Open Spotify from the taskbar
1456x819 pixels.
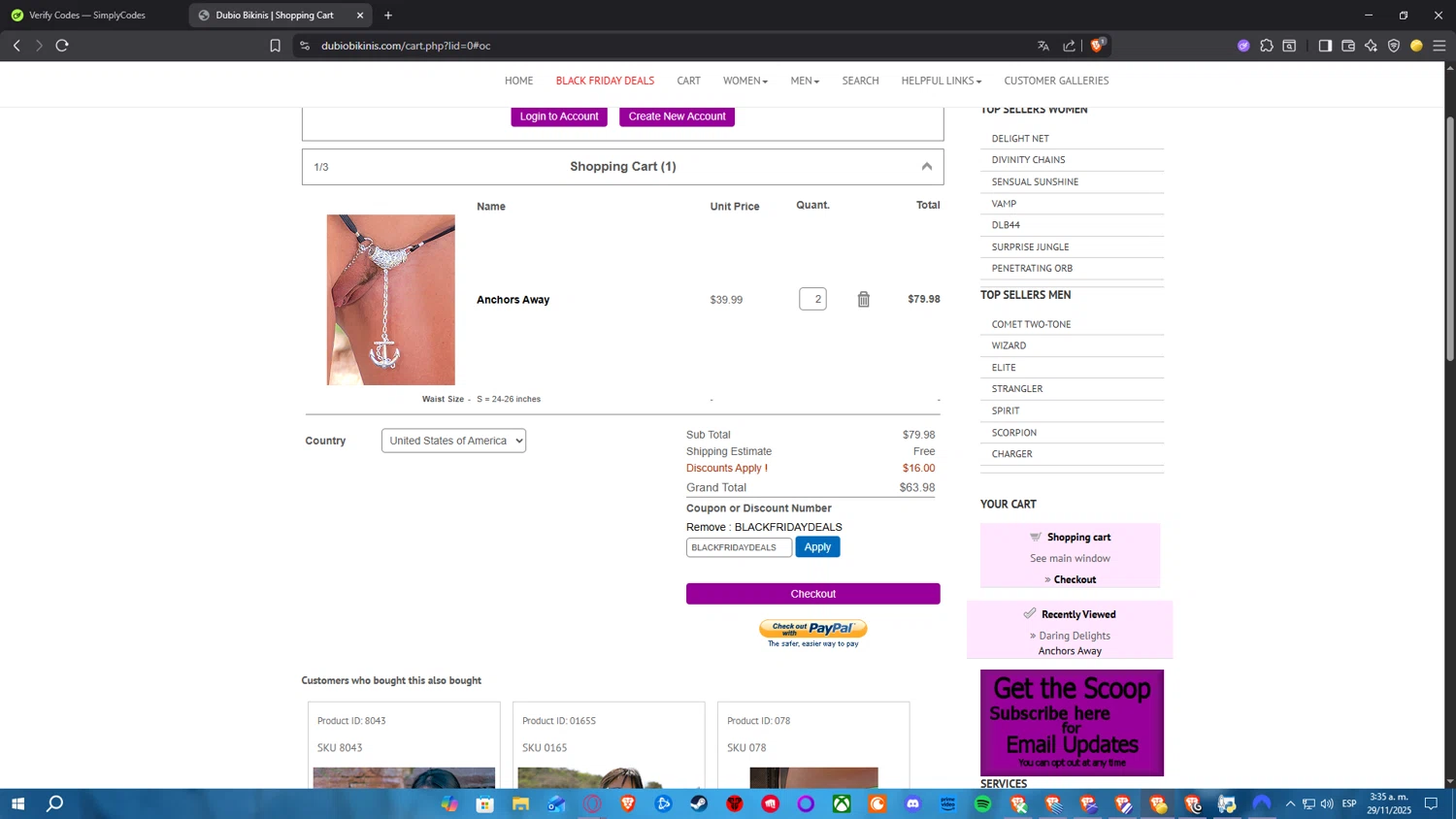point(982,803)
